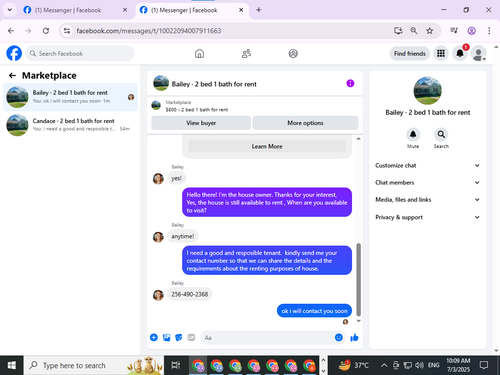Image resolution: width=500 pixels, height=375 pixels.
Task: Expand Chat members section
Action: coord(427,182)
